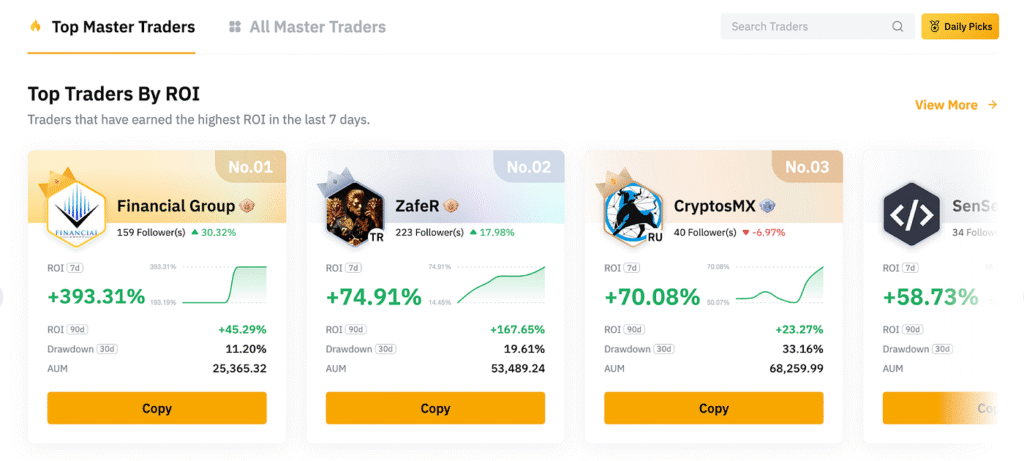
Task: Click the flame icon beside Top Master Traders
Action: pos(35,27)
